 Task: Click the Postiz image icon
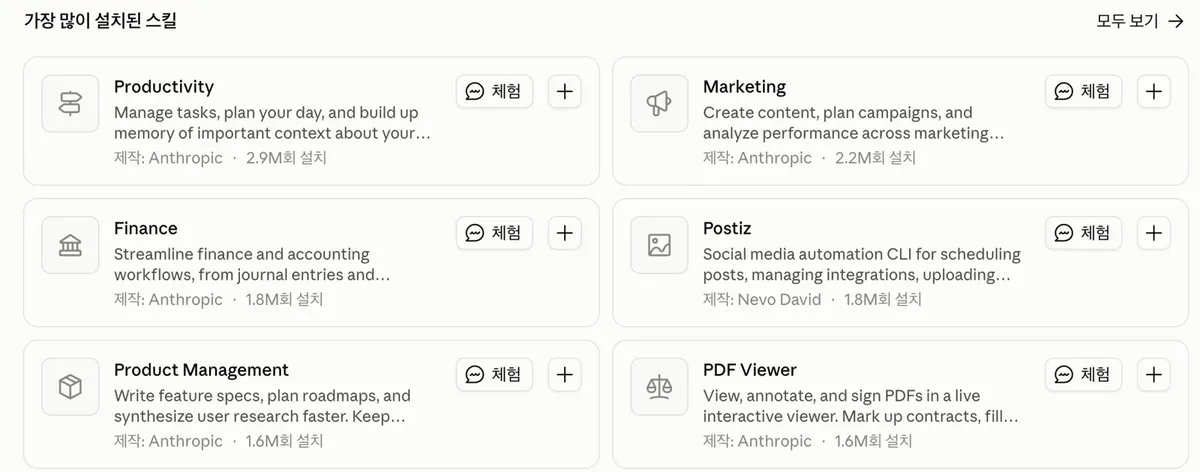pos(659,245)
